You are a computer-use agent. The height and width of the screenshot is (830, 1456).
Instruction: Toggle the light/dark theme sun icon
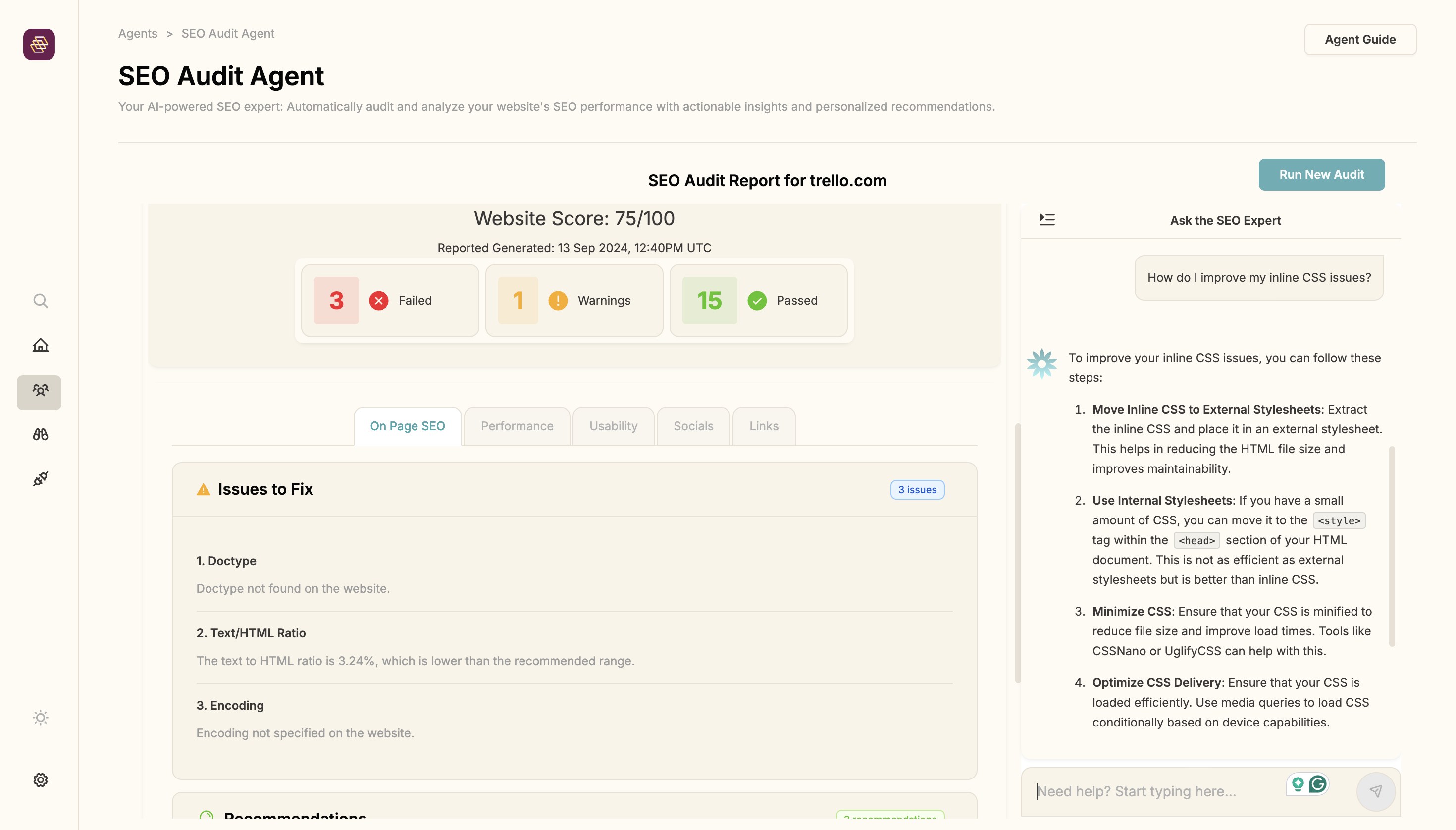(x=40, y=717)
